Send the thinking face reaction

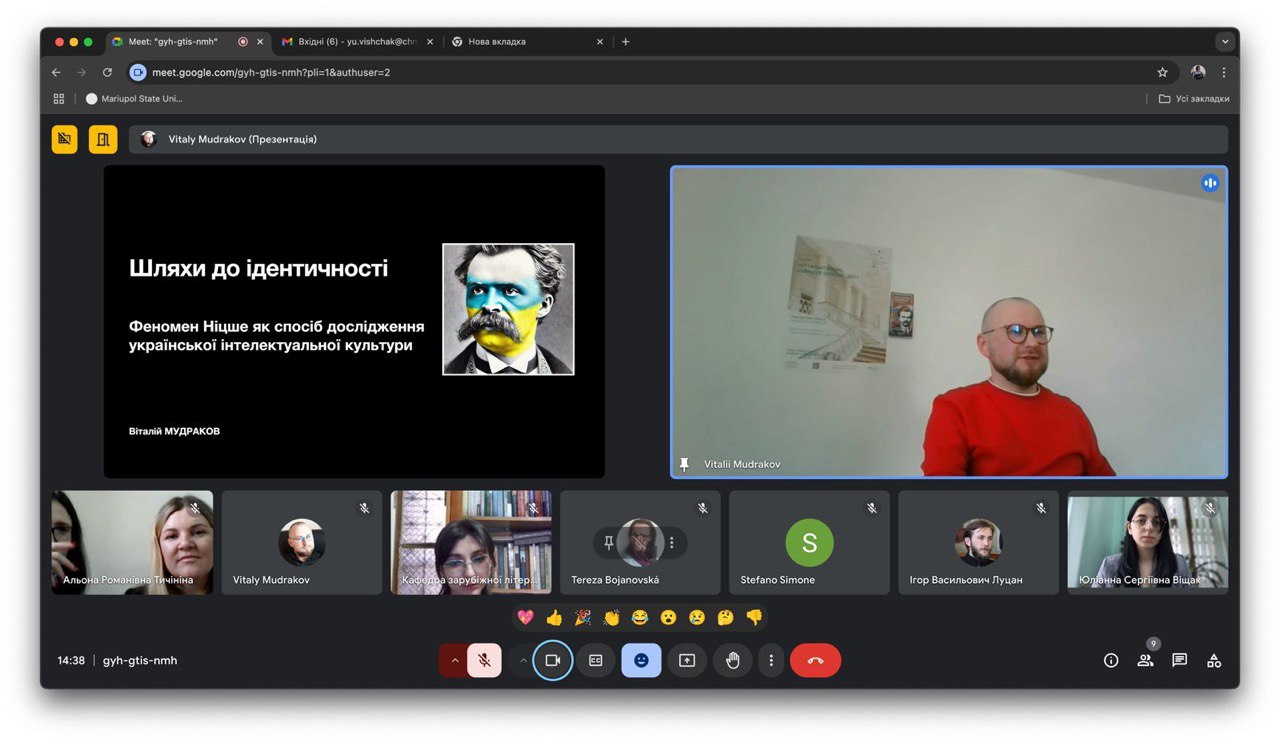[726, 617]
